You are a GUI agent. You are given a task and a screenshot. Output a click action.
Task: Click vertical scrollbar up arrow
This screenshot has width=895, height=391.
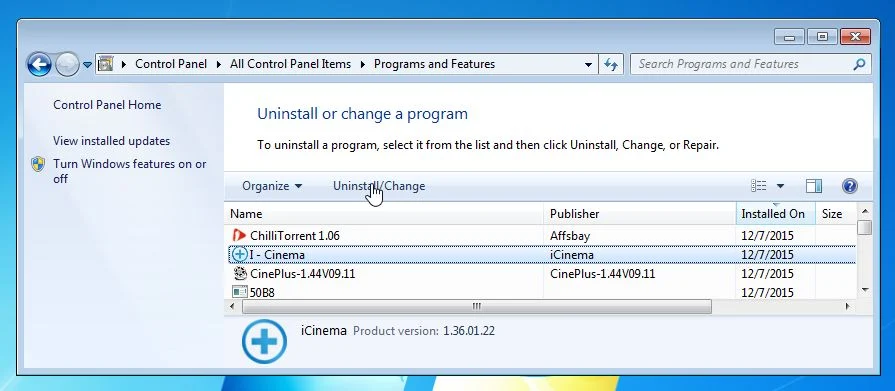point(865,211)
